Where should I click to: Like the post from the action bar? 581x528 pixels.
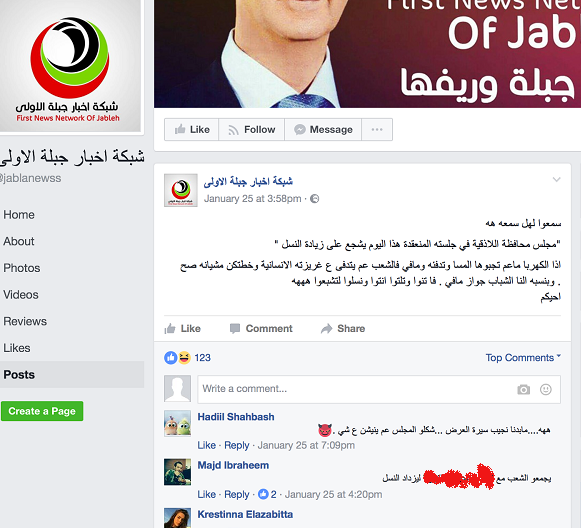pyautogui.click(x=183, y=329)
